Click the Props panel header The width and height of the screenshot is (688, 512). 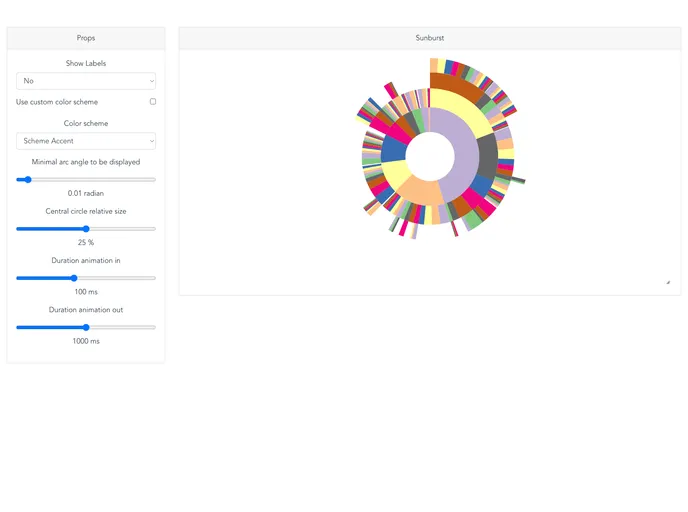86,38
